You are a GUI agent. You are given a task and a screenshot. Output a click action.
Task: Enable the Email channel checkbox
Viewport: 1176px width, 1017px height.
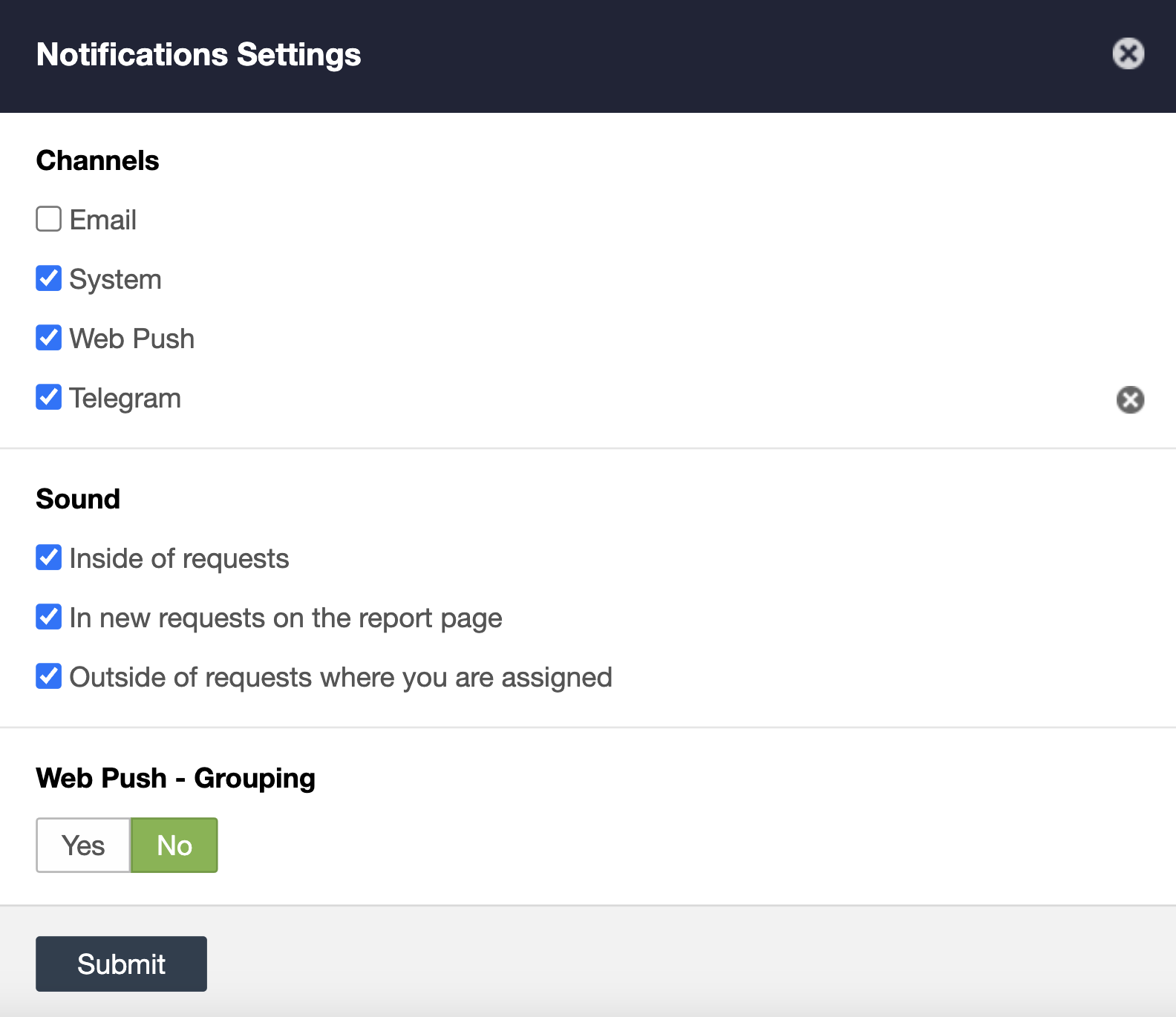tap(49, 219)
